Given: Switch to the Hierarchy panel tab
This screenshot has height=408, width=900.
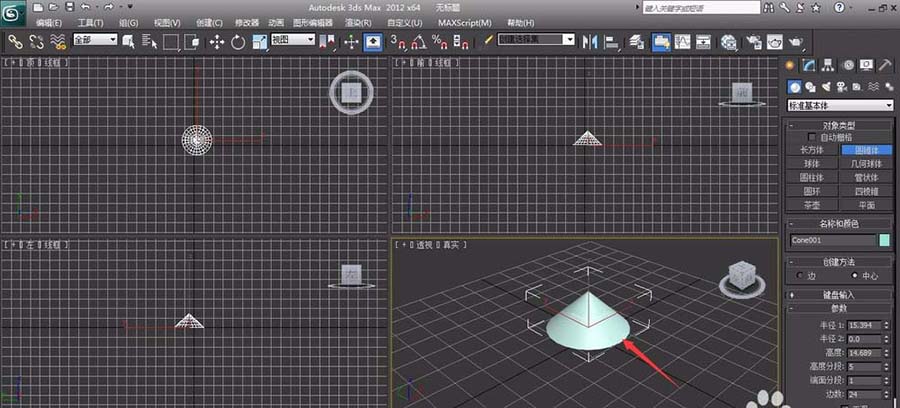Looking at the screenshot, I should click(827, 65).
